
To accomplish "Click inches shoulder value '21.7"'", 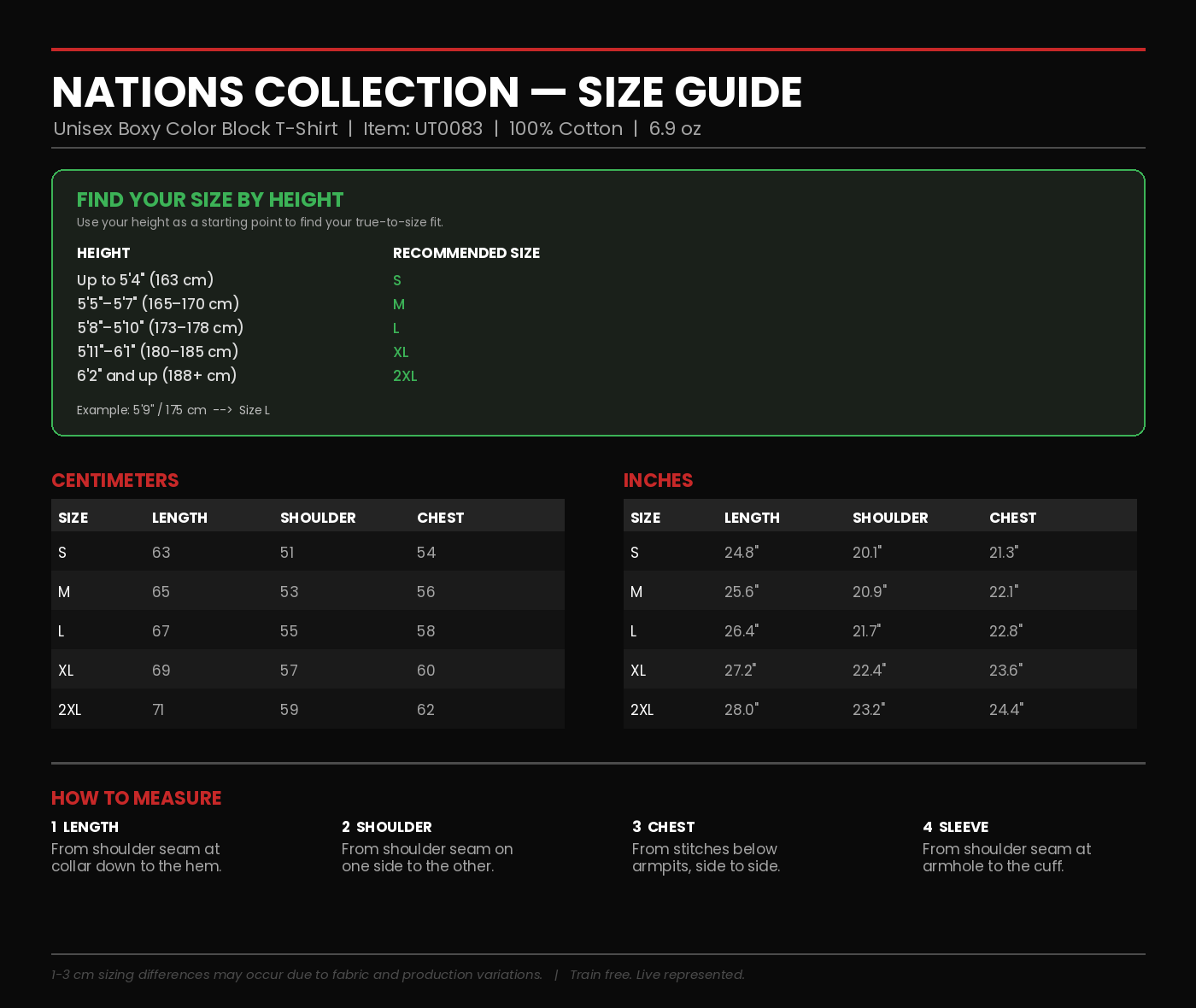I will point(867,631).
